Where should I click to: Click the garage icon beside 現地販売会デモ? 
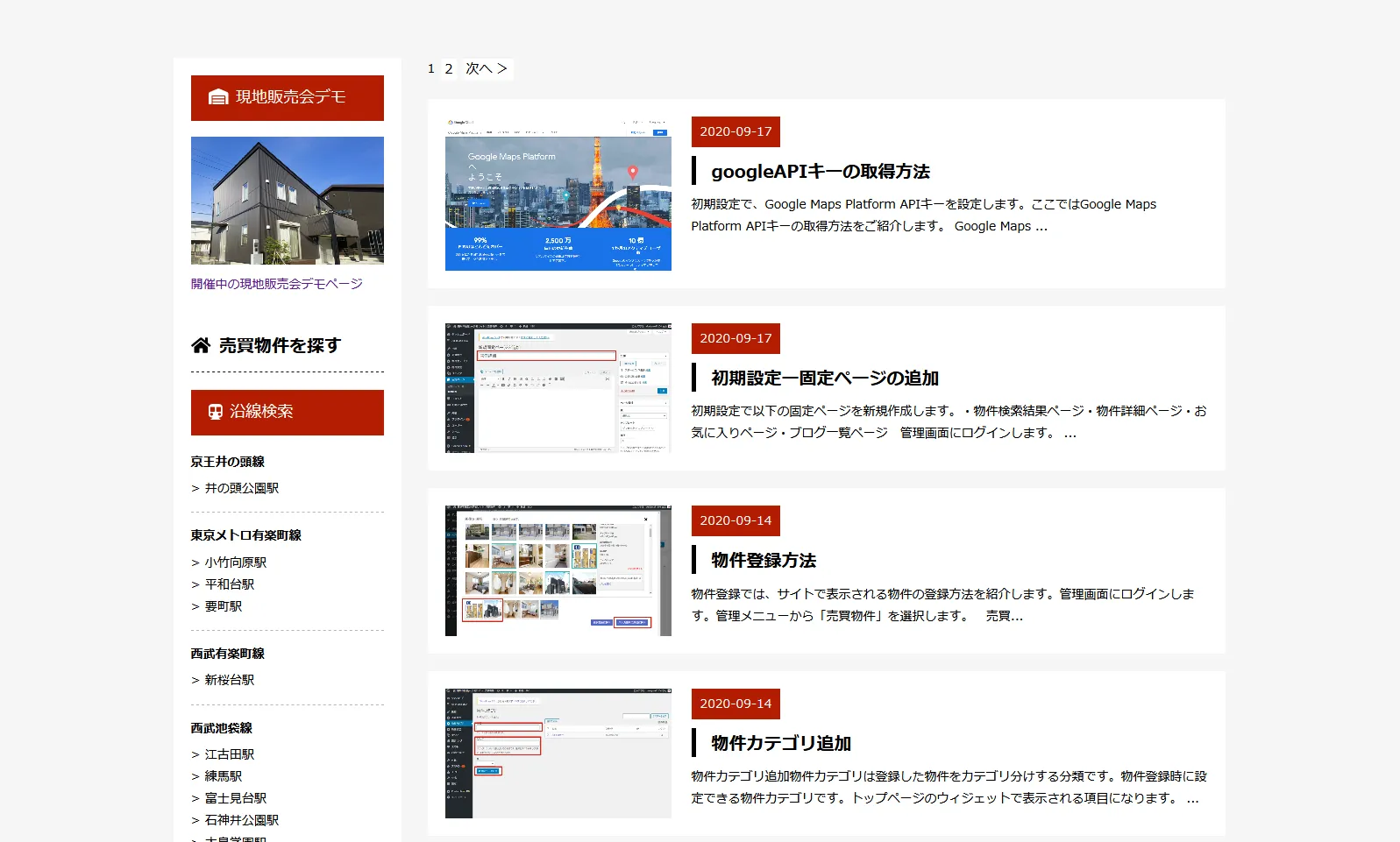pyautogui.click(x=218, y=97)
